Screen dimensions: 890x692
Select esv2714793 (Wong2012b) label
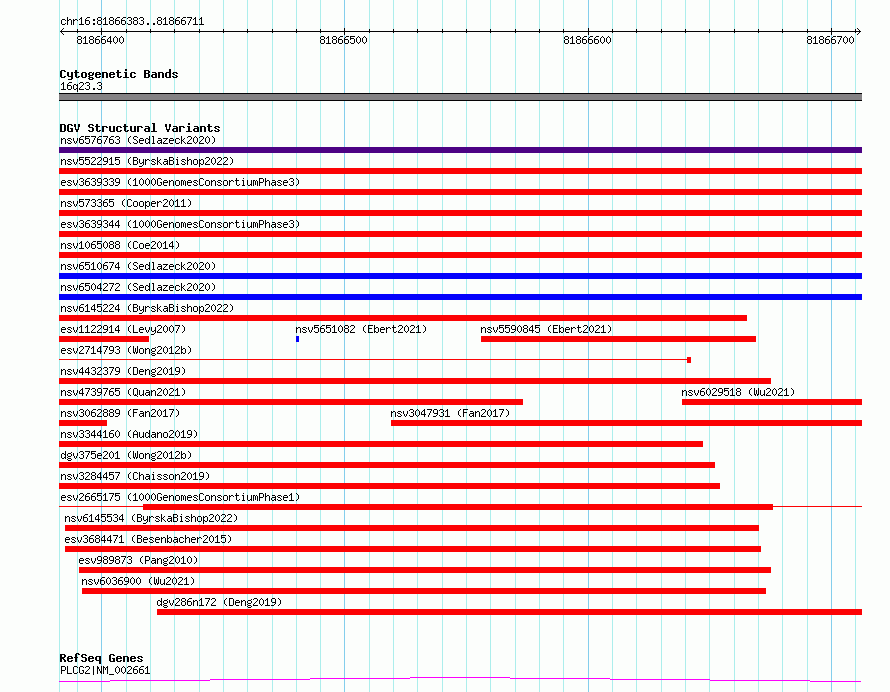126,350
